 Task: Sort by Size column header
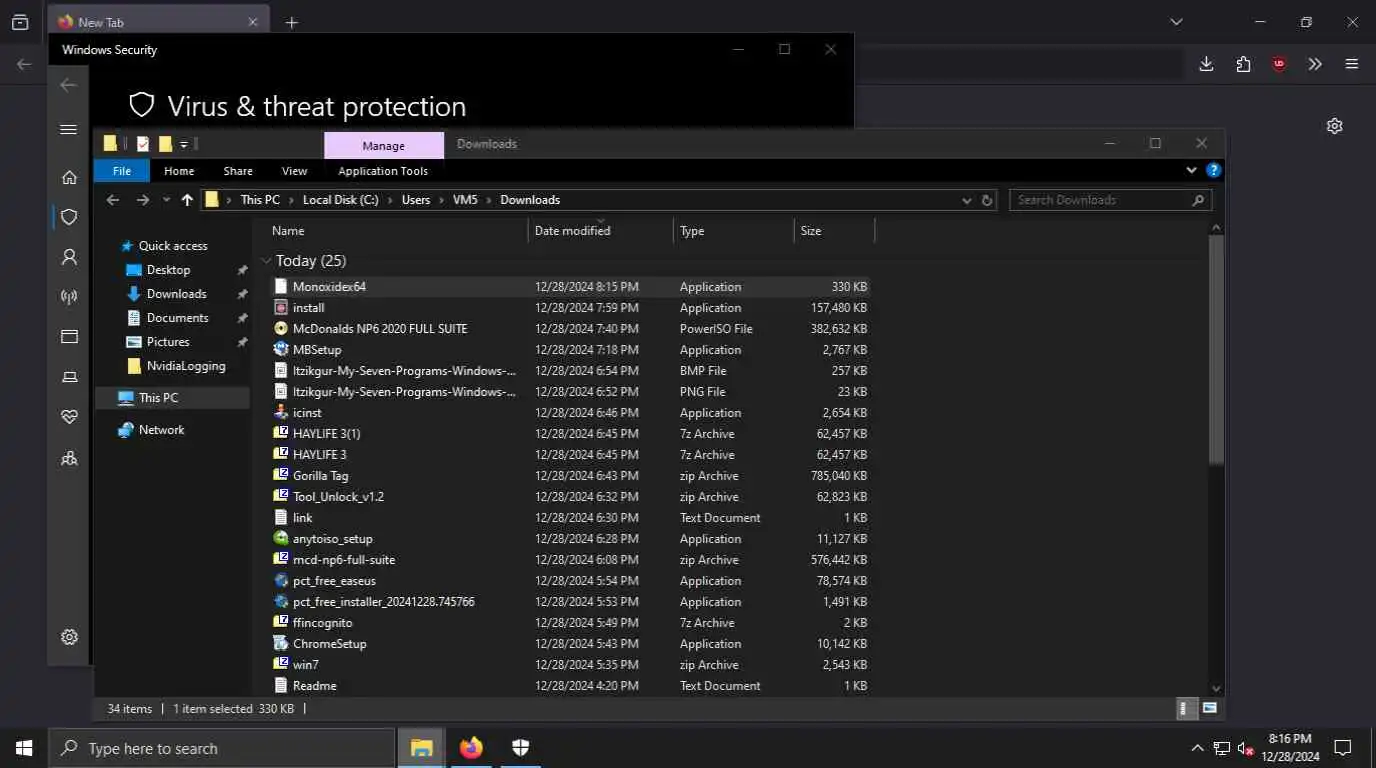tap(834, 231)
